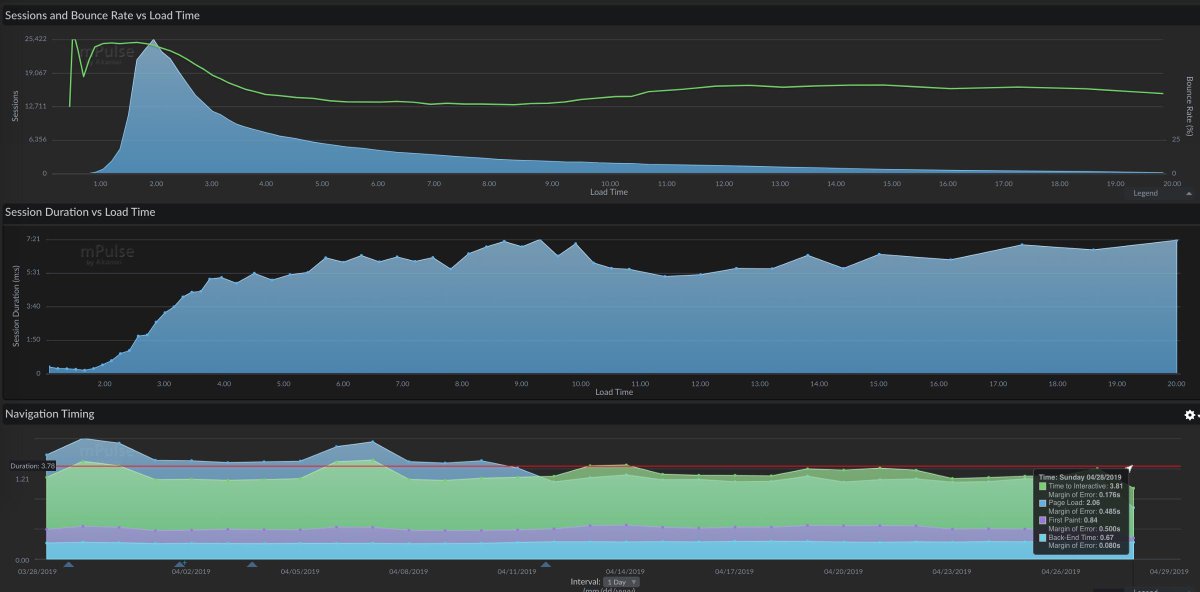Click the blue Page Load swatch in tooltip
Viewport: 1200px width, 592px height.
tap(1043, 503)
